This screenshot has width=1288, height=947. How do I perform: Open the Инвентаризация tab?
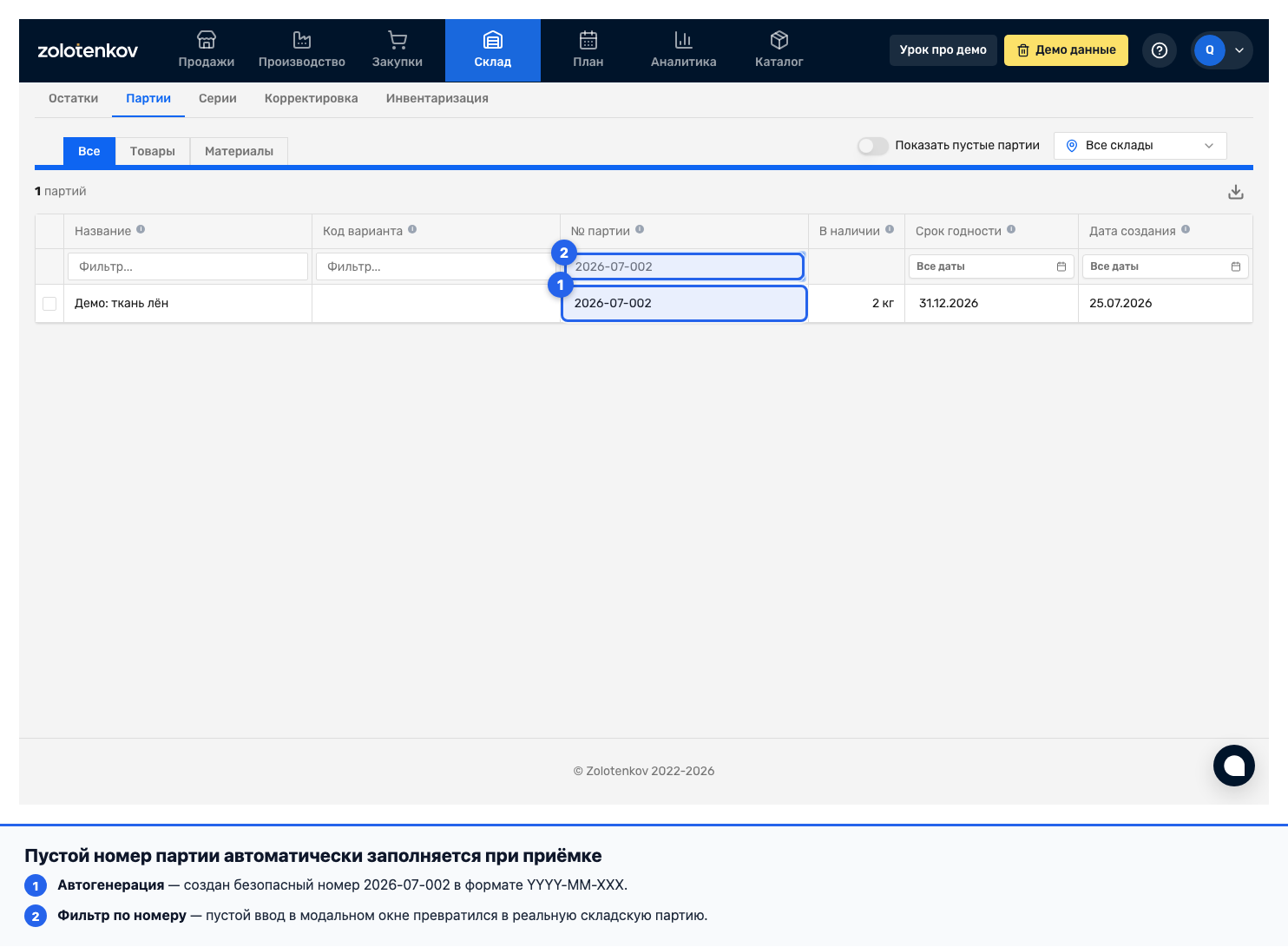tap(437, 99)
